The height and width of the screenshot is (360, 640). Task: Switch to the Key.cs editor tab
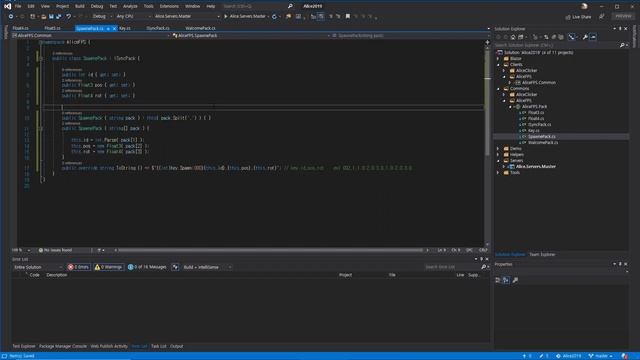coord(125,28)
